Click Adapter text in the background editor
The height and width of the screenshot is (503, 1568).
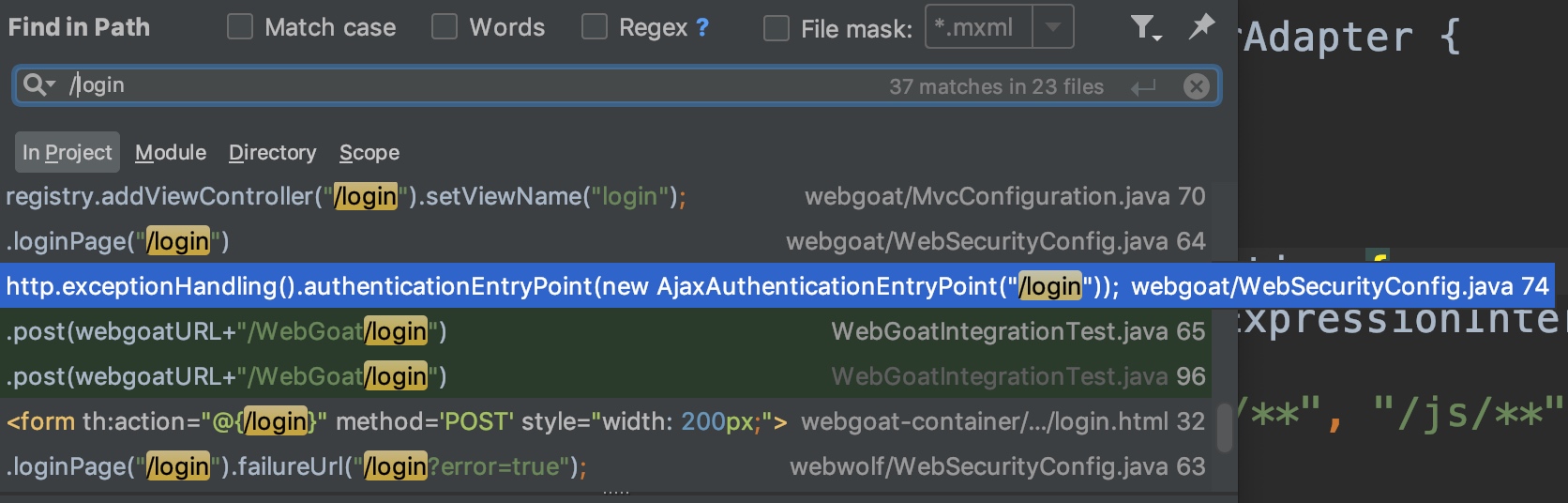tap(1328, 38)
